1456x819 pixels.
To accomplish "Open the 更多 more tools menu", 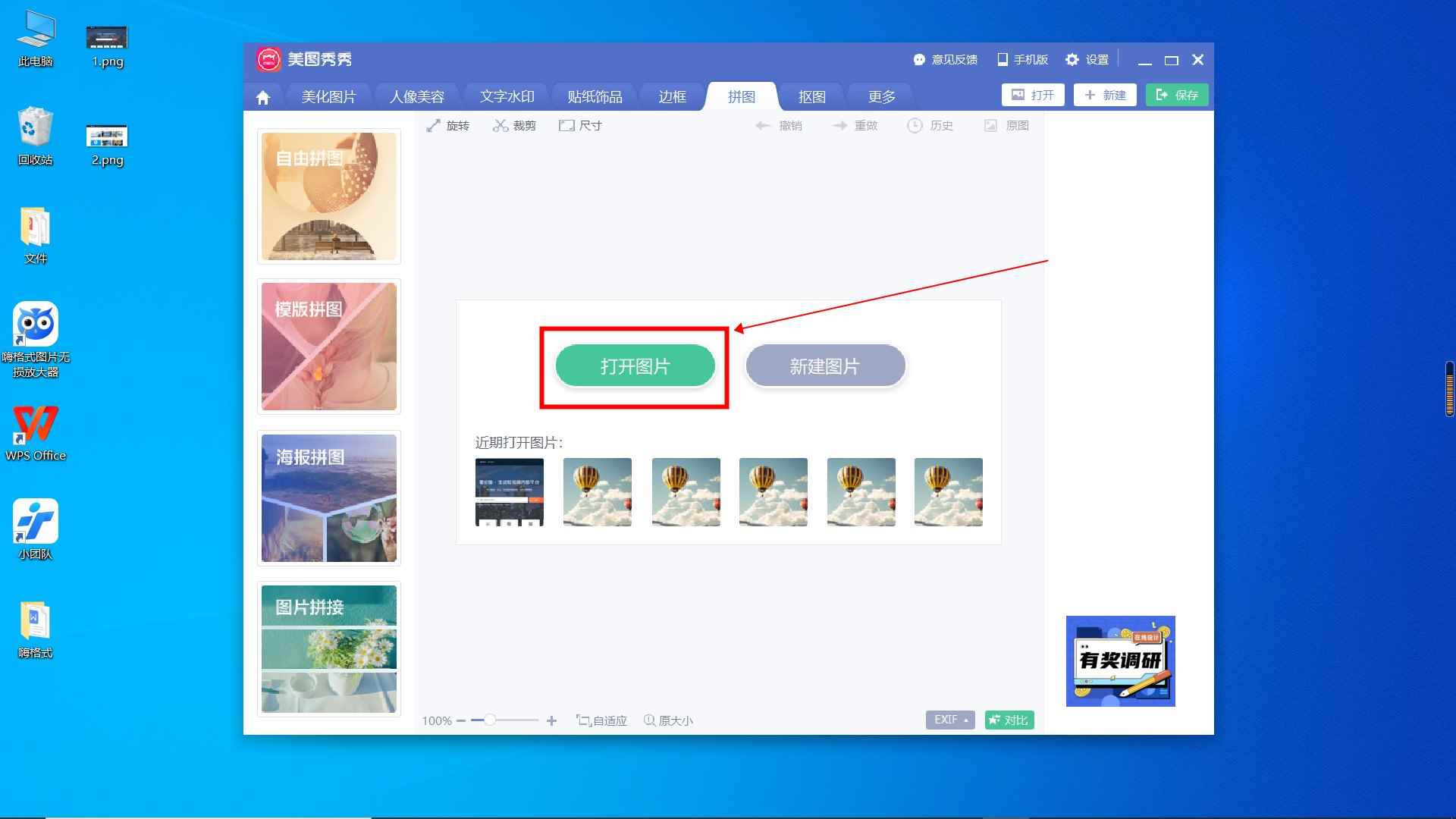I will 880,96.
